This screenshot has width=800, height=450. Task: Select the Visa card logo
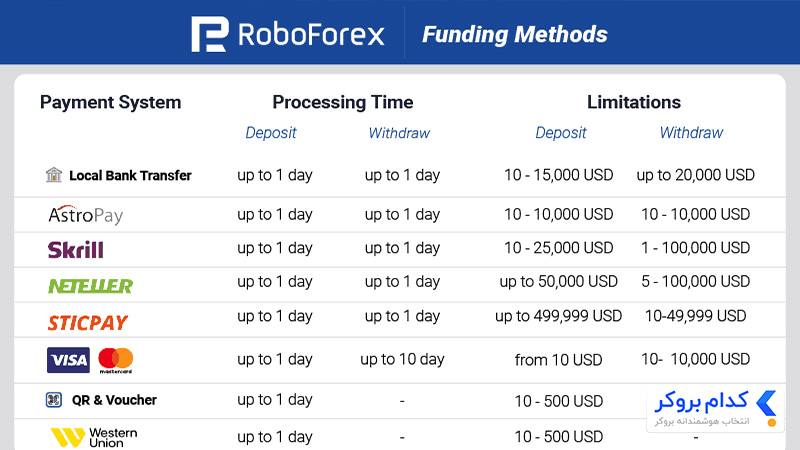point(68,360)
